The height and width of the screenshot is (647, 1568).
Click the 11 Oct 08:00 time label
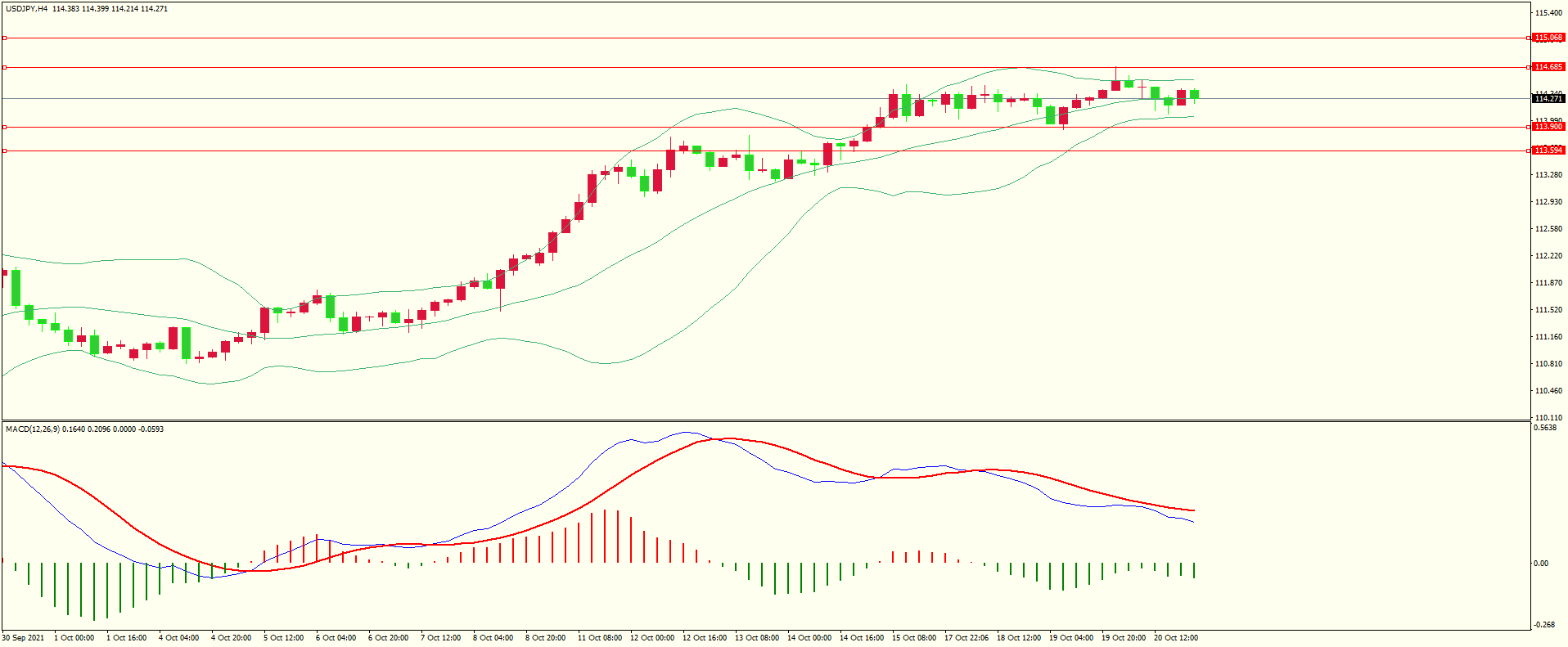coord(600,638)
